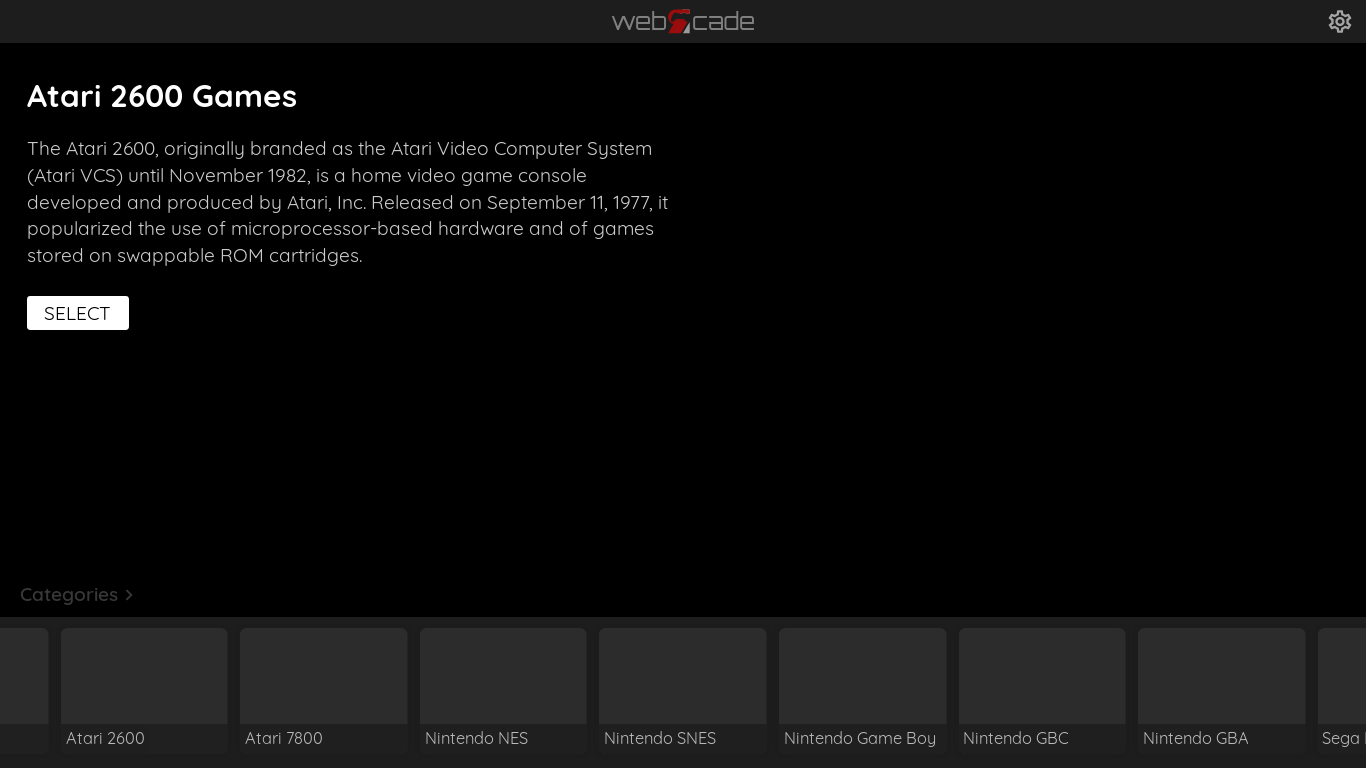Viewport: 1366px width, 768px height.
Task: Click the Categories heading text
Action: pos(69,595)
